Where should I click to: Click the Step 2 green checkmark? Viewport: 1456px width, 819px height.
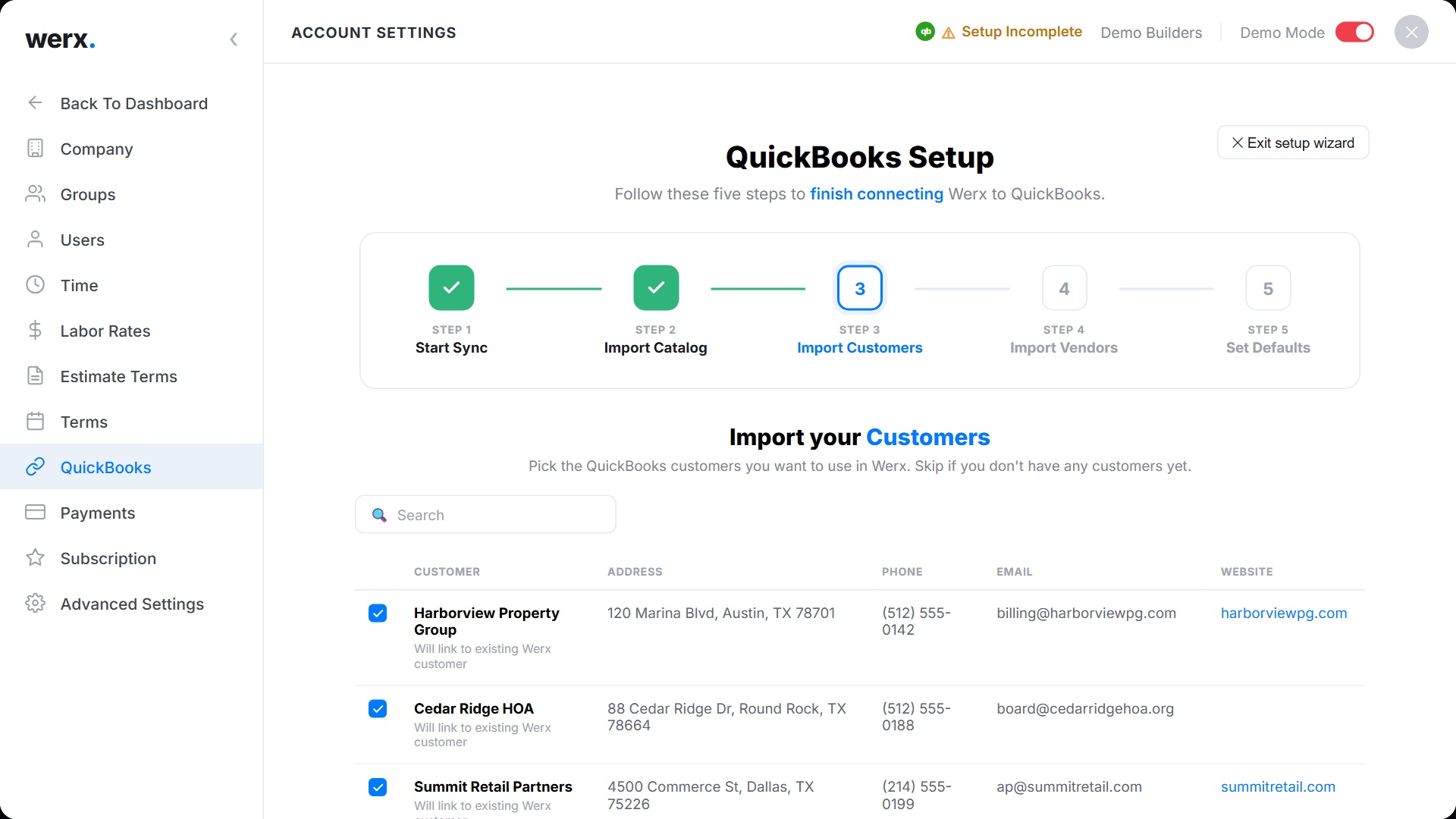[656, 287]
